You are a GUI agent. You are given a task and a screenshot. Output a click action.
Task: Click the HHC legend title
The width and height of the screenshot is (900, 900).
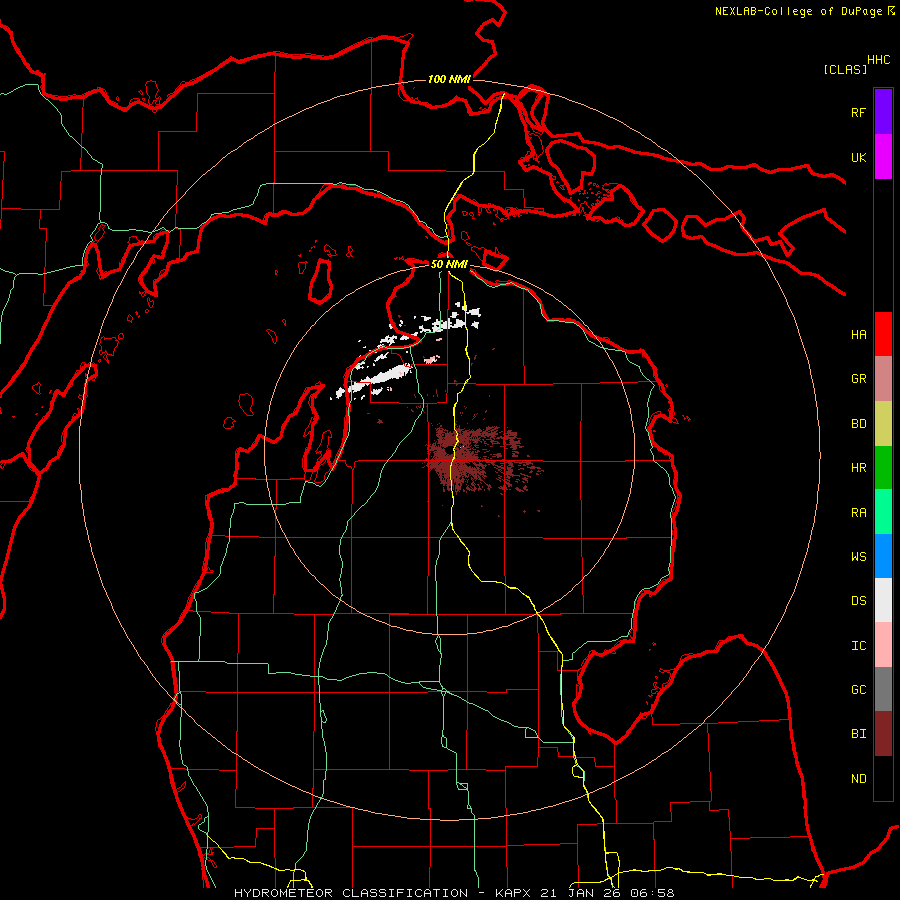pos(879,60)
